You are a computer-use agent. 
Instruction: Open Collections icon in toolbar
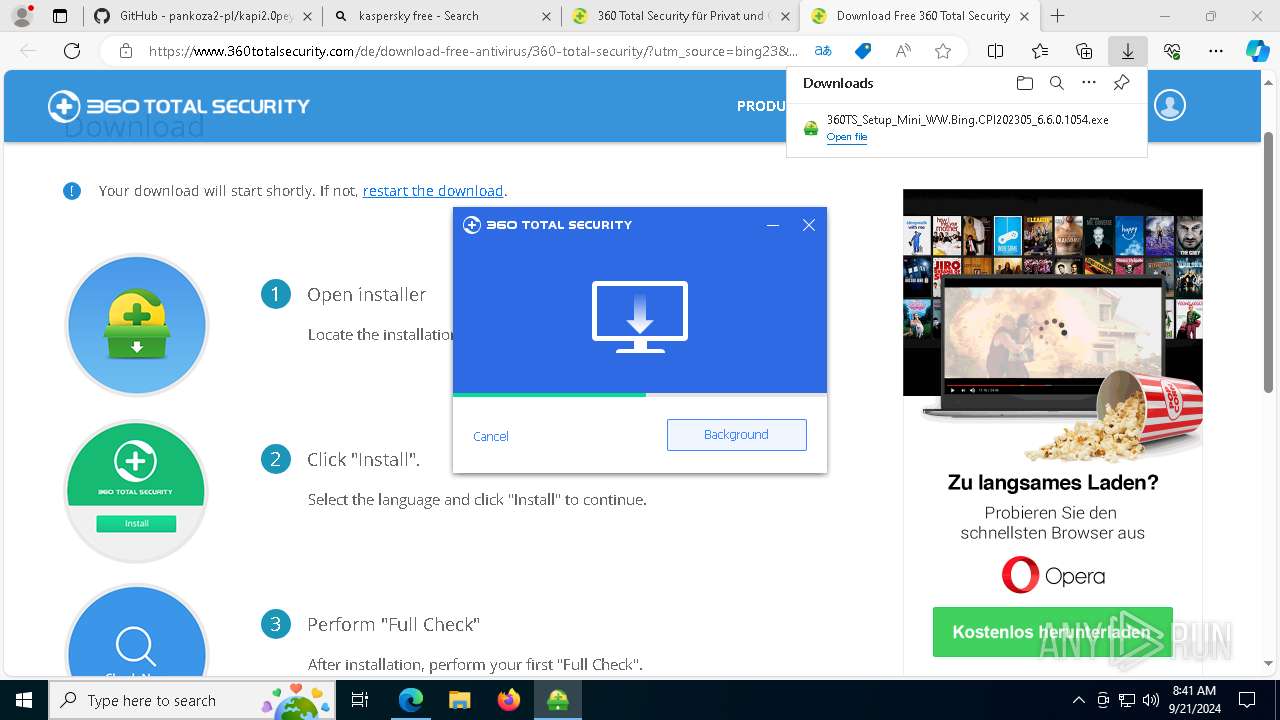(1084, 51)
